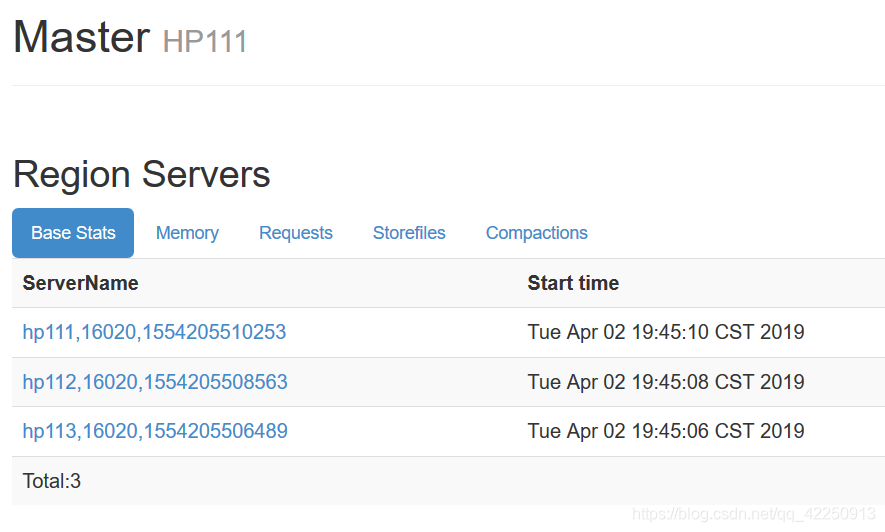Show the Storefiles tab
Image resolution: width=885 pixels, height=532 pixels.
[x=409, y=233]
